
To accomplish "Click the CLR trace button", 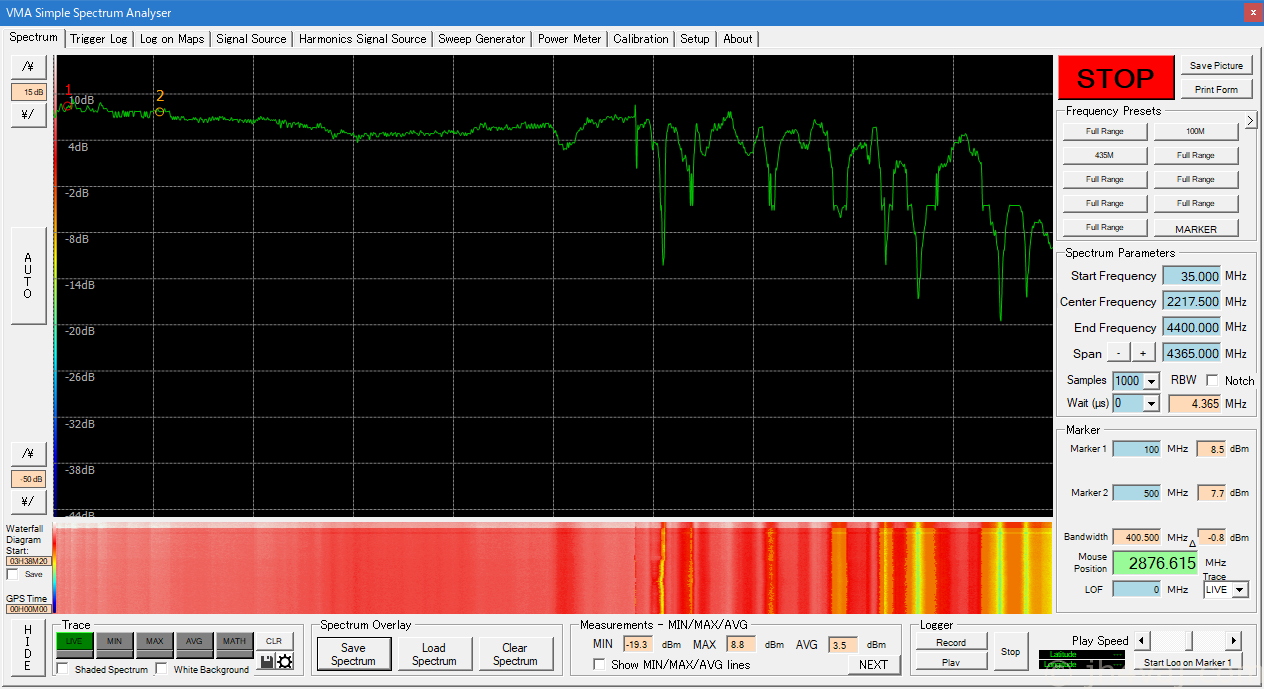I will coord(274,641).
